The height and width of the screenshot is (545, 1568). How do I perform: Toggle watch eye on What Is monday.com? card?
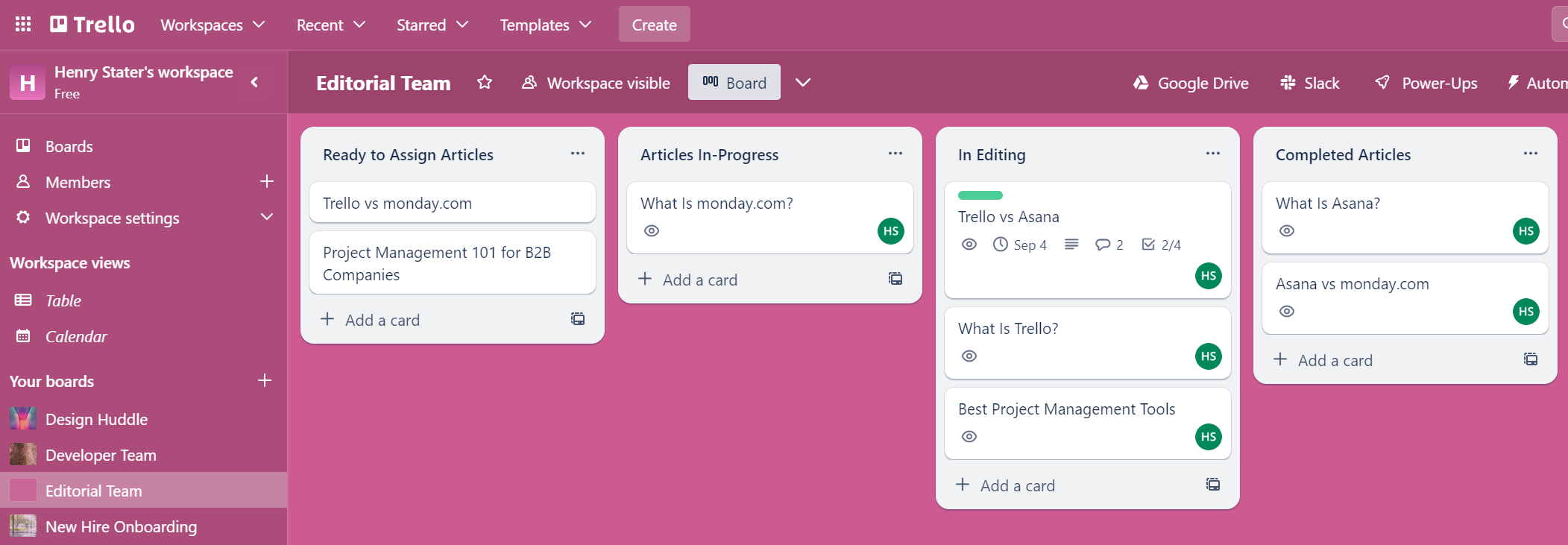pyautogui.click(x=652, y=231)
